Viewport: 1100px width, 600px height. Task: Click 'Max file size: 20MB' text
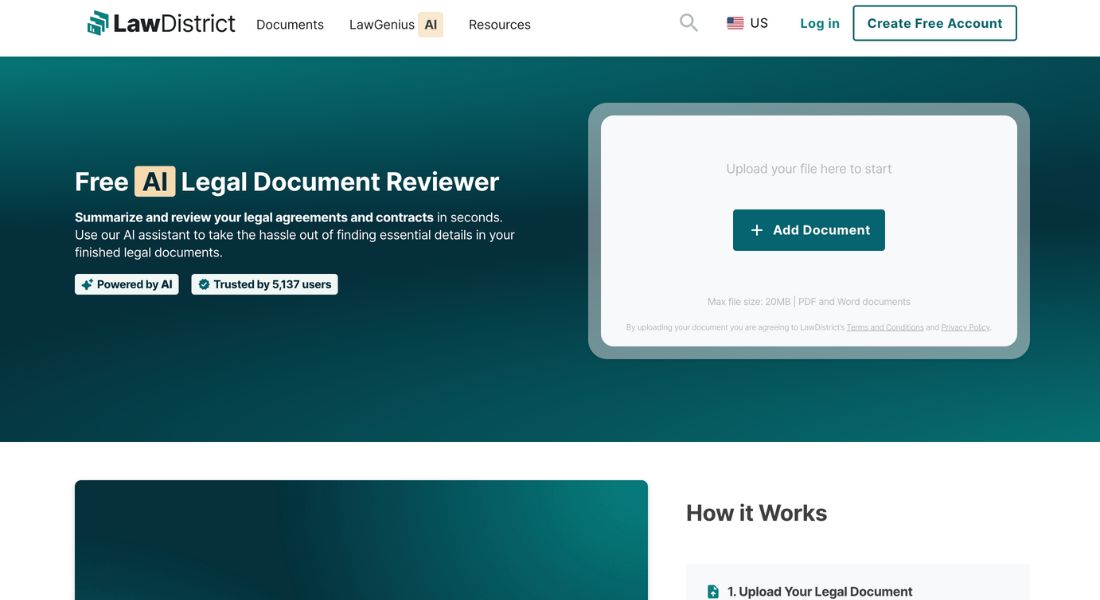pyautogui.click(x=749, y=302)
